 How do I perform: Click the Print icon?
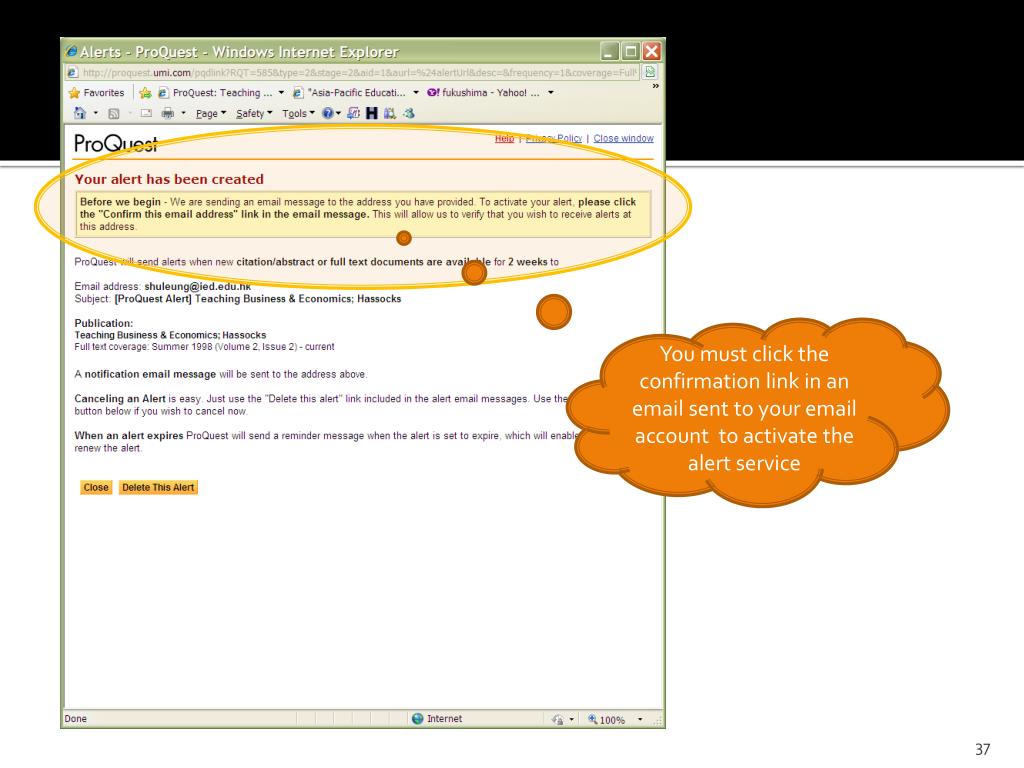coord(168,113)
